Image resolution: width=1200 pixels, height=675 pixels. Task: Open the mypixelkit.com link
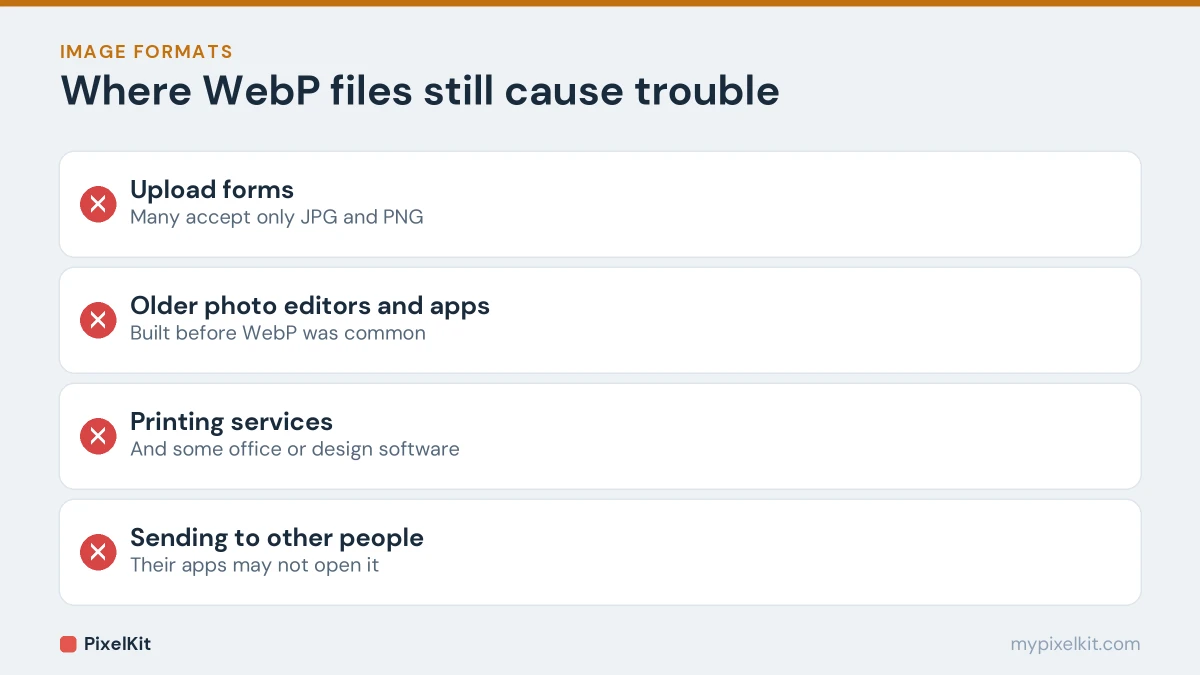click(x=1075, y=644)
